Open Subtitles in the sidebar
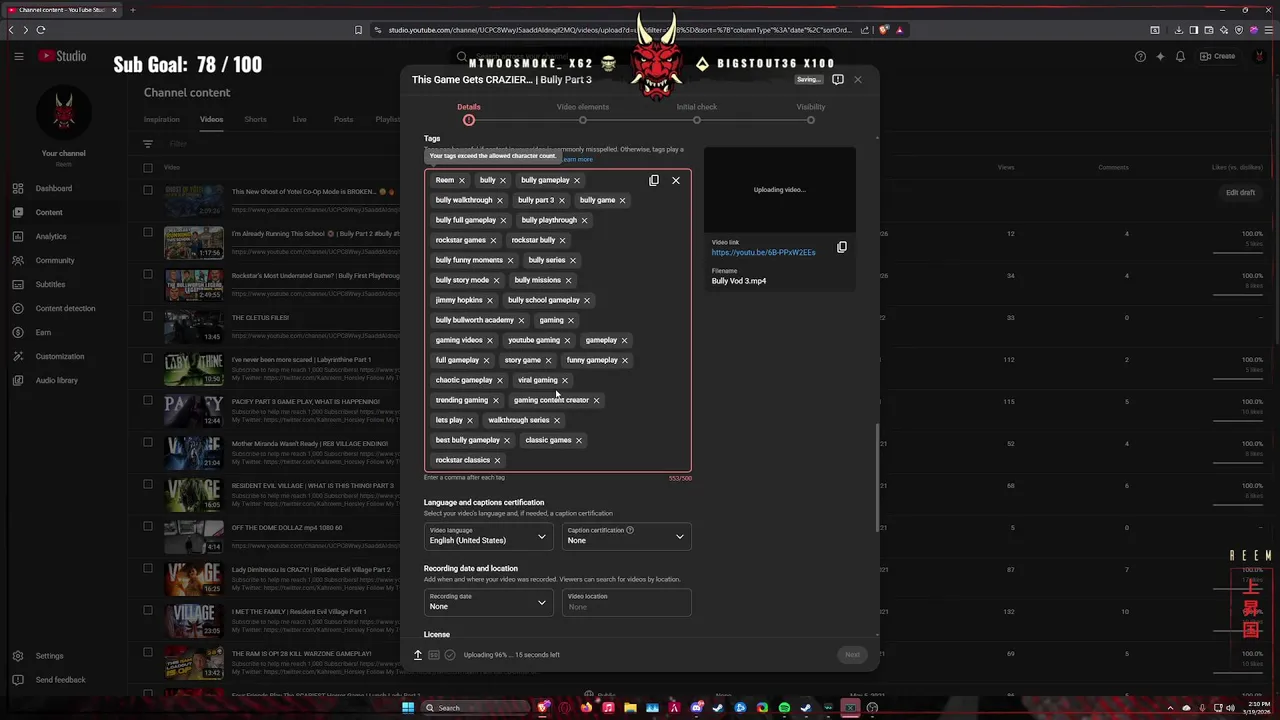The width and height of the screenshot is (1280, 720). point(64,284)
